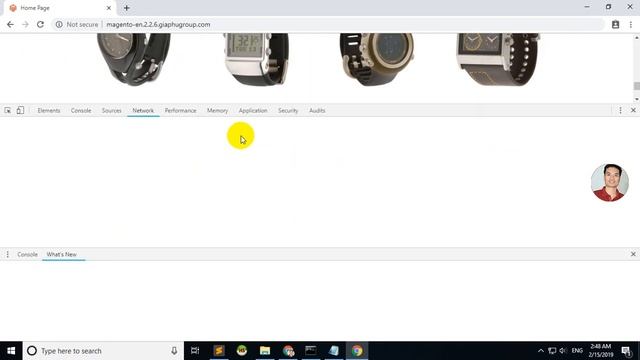
Task: Open Sublime Text from the taskbar
Action: [x=219, y=351]
